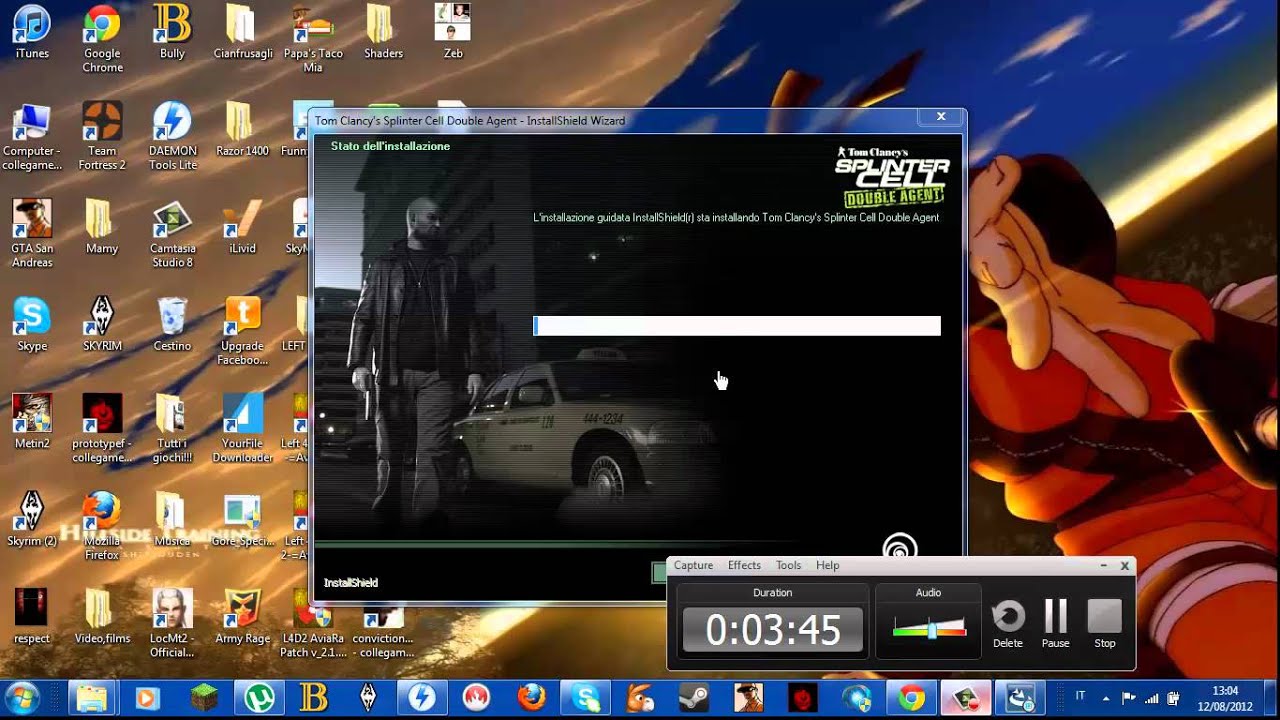1280x720 pixels.
Task: Open Firefox from the taskbar
Action: (x=530, y=697)
